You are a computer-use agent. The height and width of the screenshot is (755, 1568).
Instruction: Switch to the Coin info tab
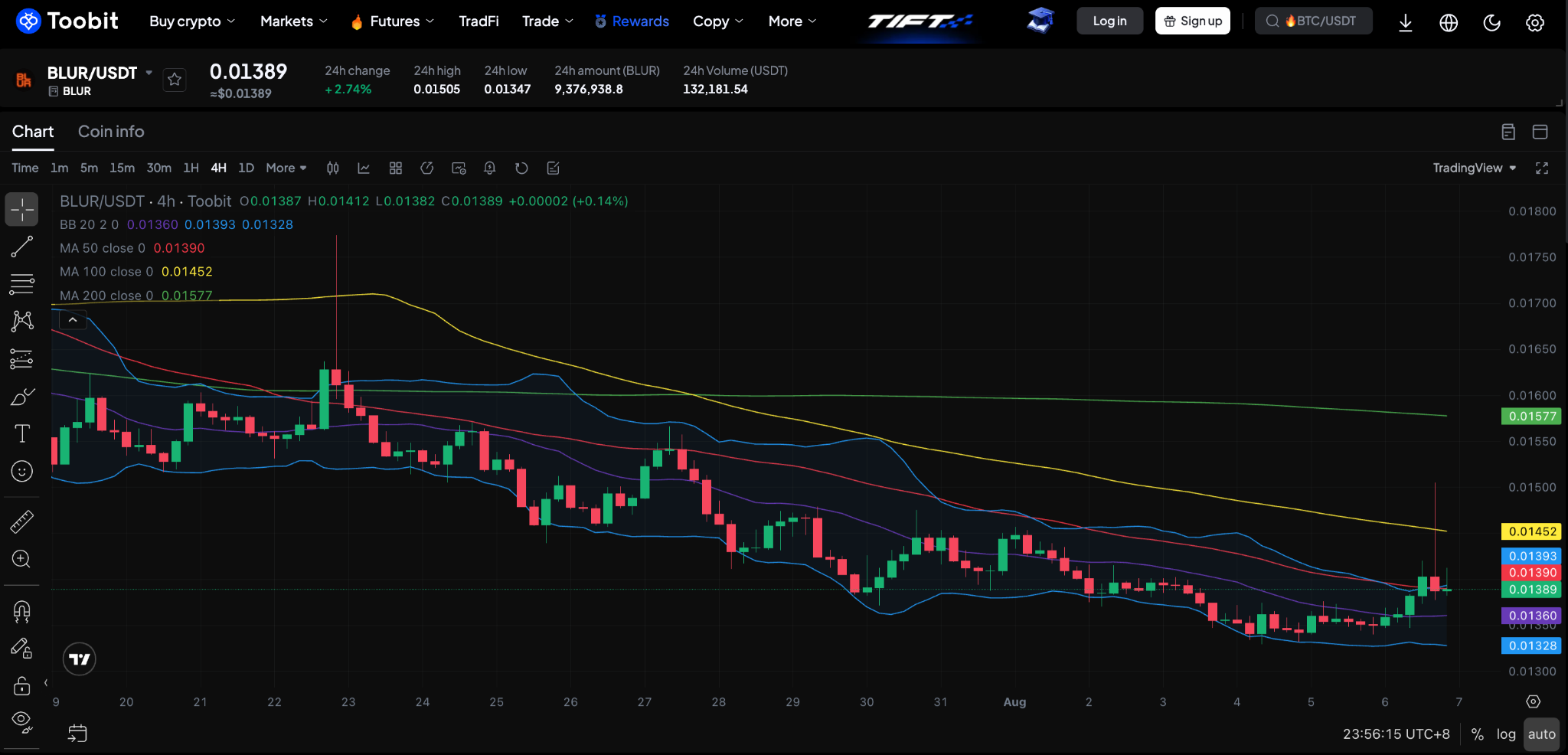point(111,132)
